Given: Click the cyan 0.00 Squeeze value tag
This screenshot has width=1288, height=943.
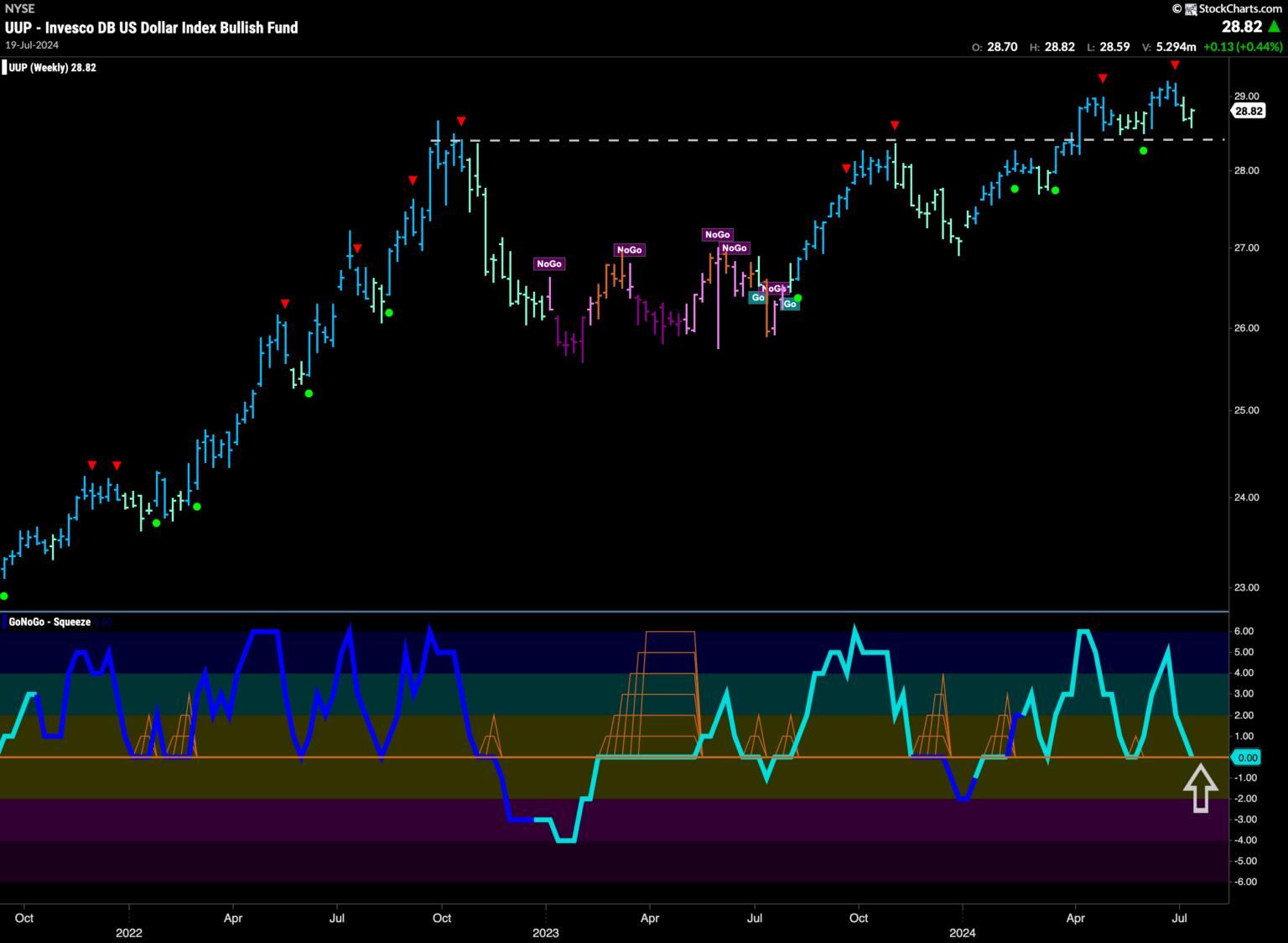Looking at the screenshot, I should pos(1248,758).
